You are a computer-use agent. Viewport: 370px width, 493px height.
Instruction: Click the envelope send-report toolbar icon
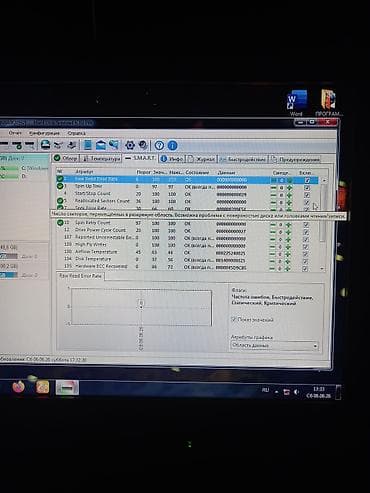tap(101, 145)
